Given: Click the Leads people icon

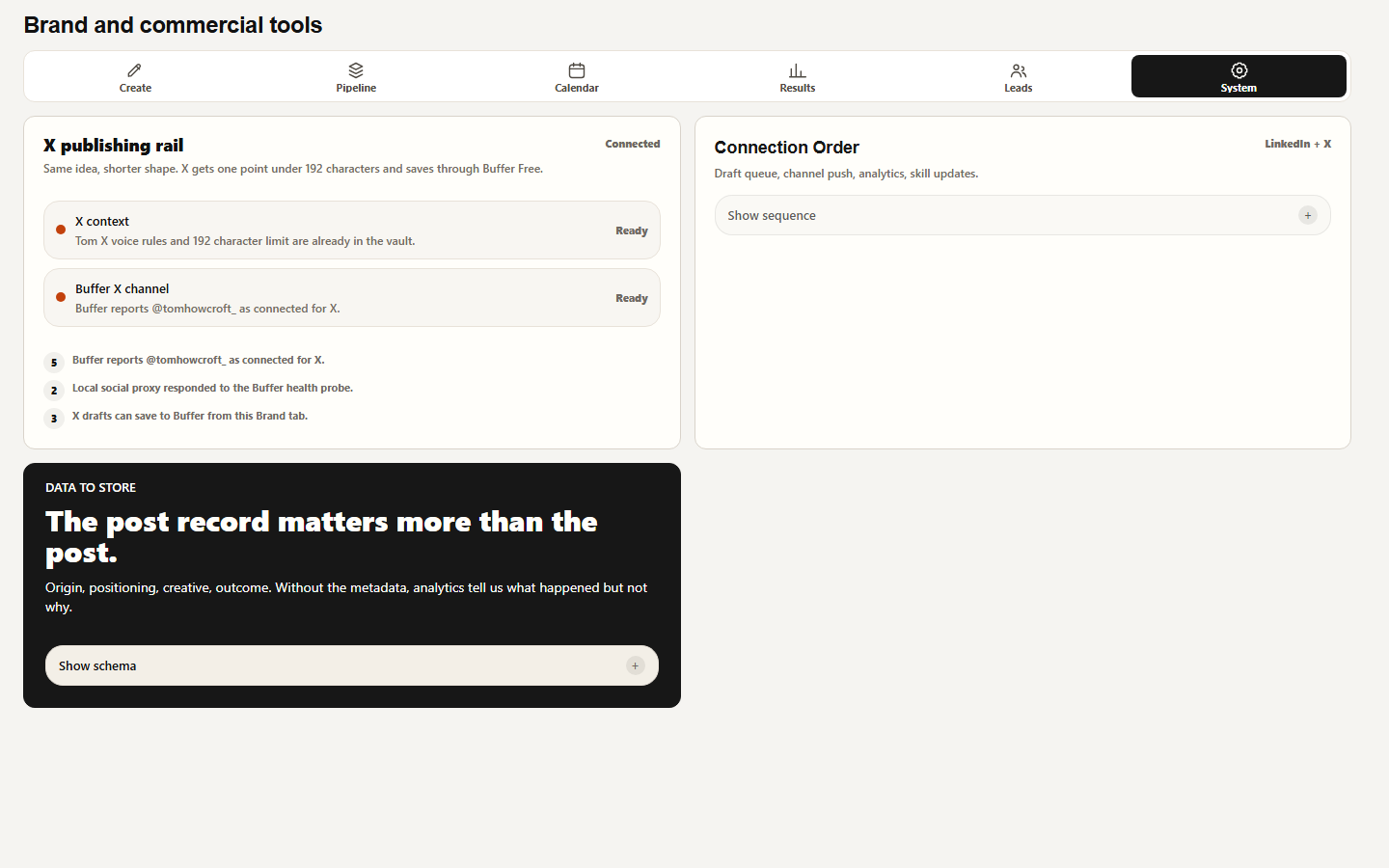Looking at the screenshot, I should click(1018, 70).
